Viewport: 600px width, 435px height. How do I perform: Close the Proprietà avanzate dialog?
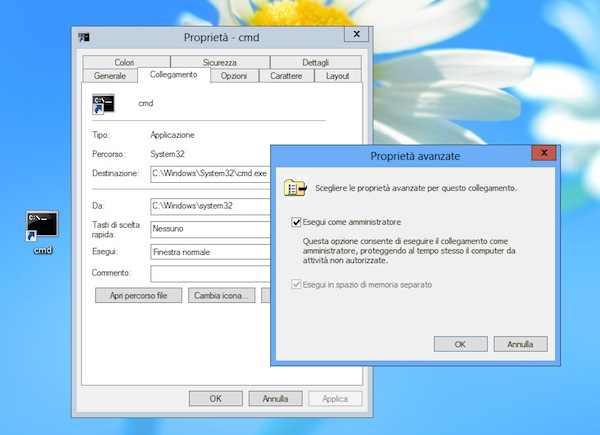544,153
